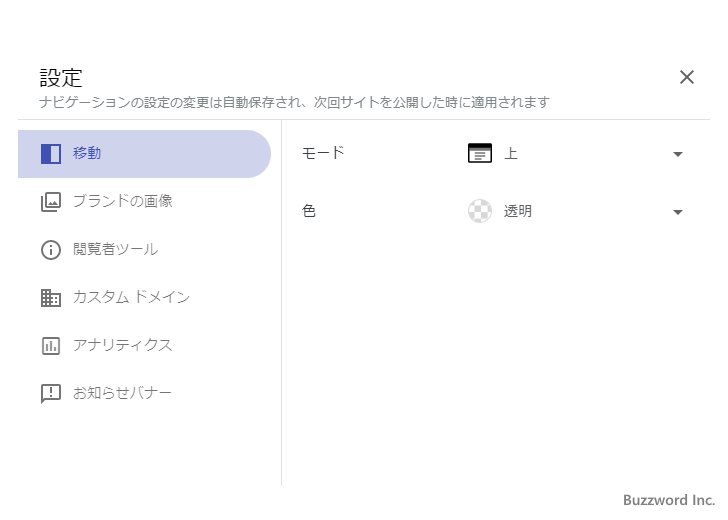Click the viewer tools info icon
Image resolution: width=728 pixels, height=520 pixels.
click(51, 250)
